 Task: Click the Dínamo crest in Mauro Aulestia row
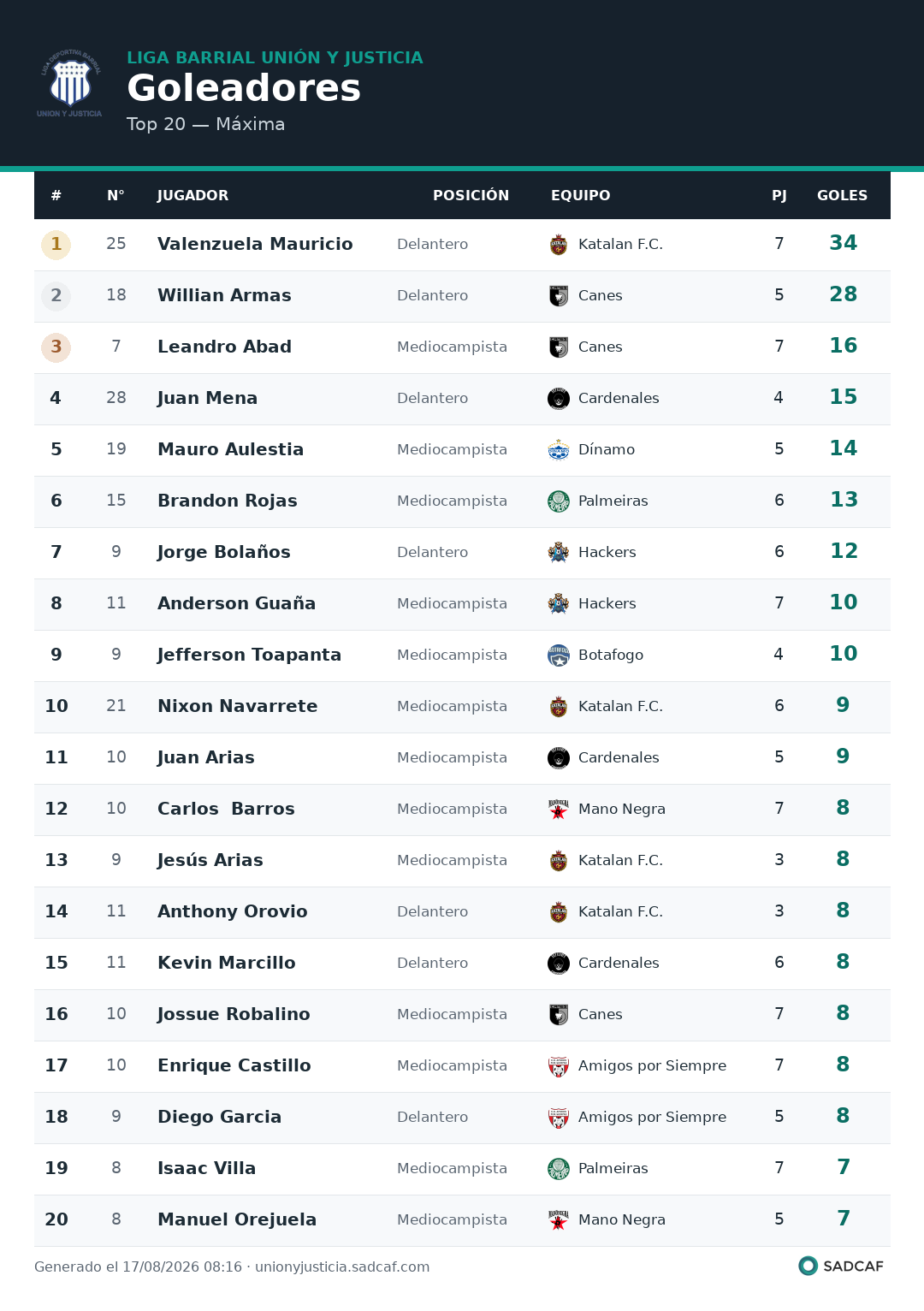pyautogui.click(x=559, y=450)
